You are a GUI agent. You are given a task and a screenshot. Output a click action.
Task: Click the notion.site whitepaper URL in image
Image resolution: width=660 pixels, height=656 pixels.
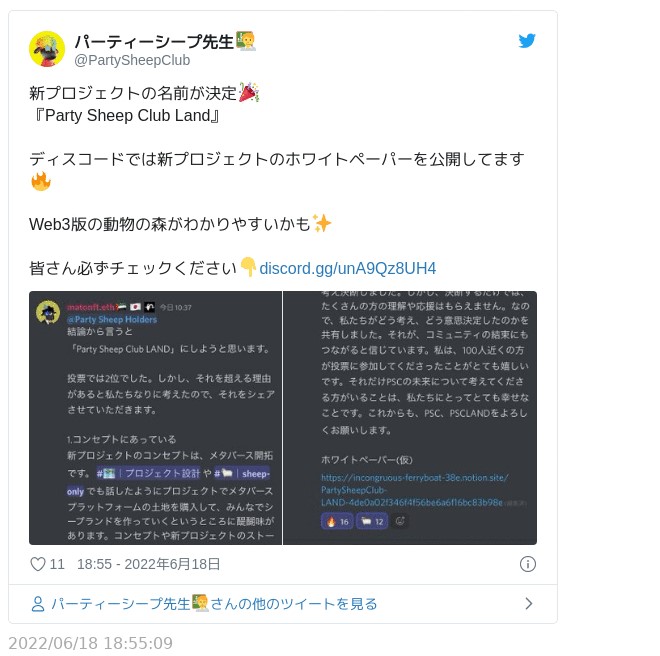tap(415, 490)
